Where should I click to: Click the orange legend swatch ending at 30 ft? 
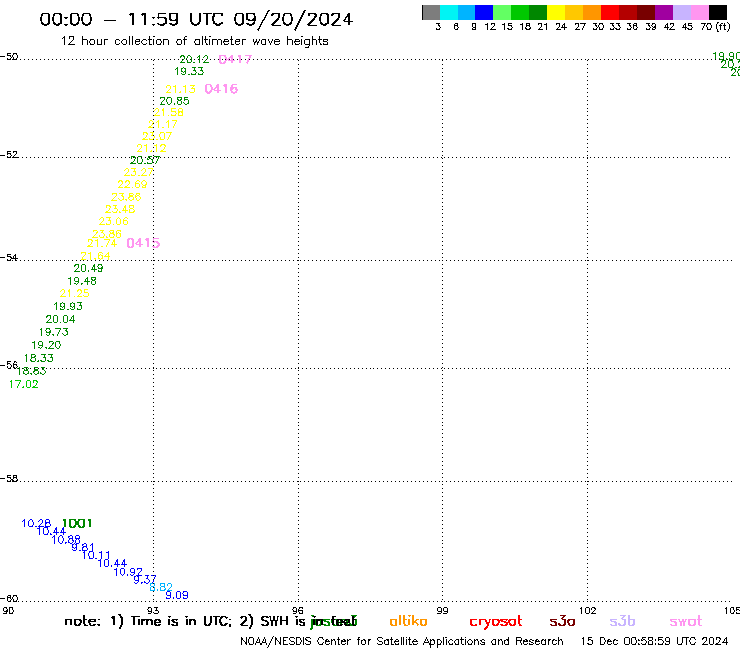(592, 12)
